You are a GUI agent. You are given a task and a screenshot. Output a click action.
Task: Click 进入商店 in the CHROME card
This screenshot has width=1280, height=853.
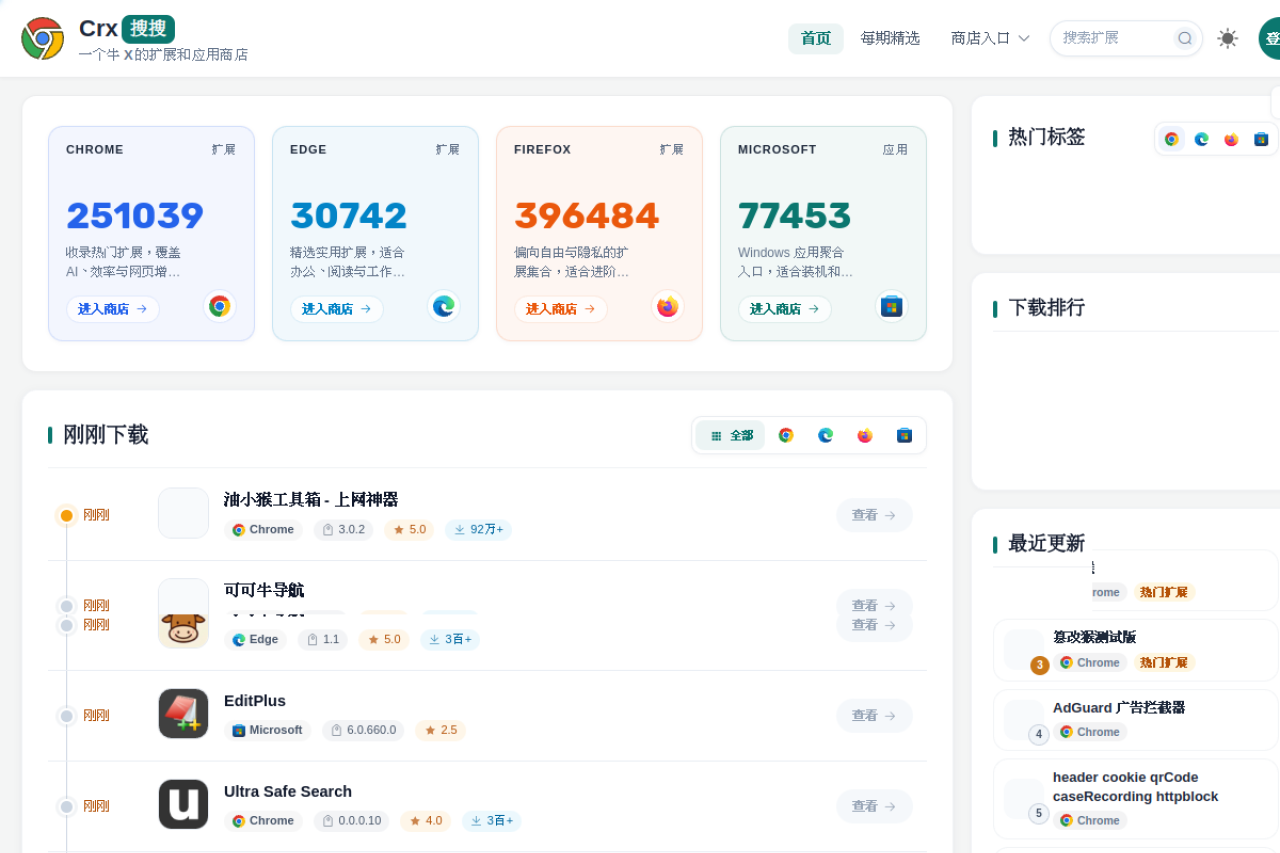pyautogui.click(x=113, y=309)
